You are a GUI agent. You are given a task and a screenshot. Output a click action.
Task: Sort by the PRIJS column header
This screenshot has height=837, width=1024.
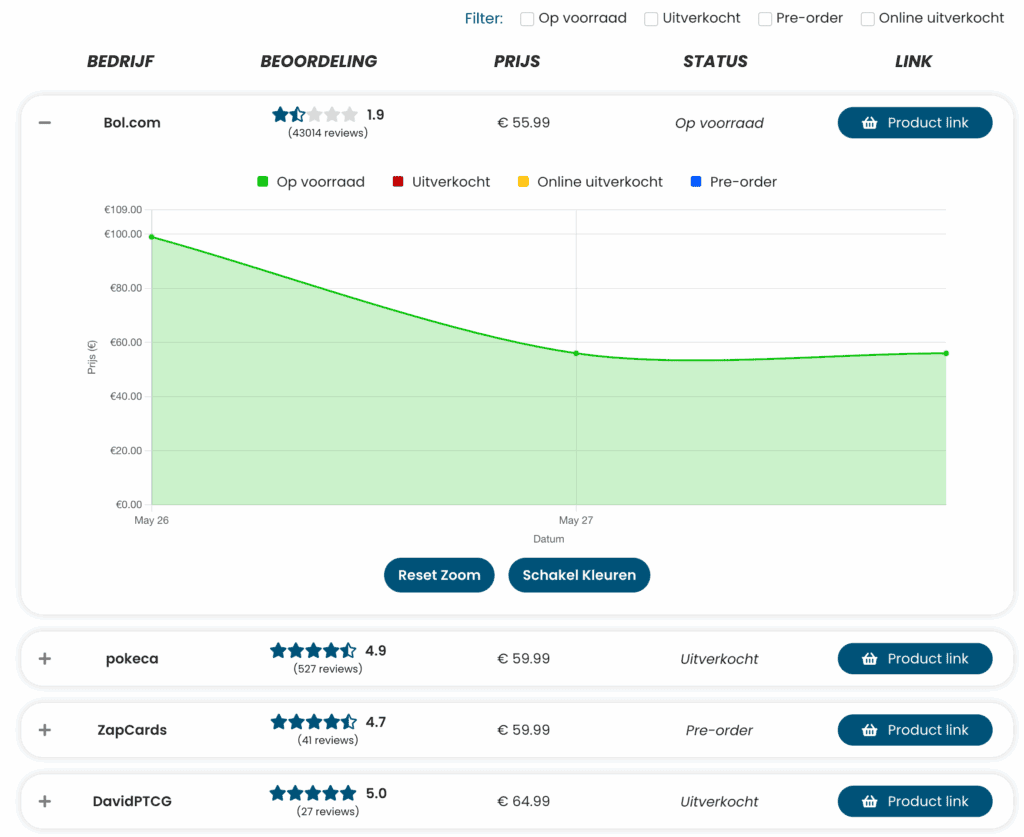click(517, 61)
